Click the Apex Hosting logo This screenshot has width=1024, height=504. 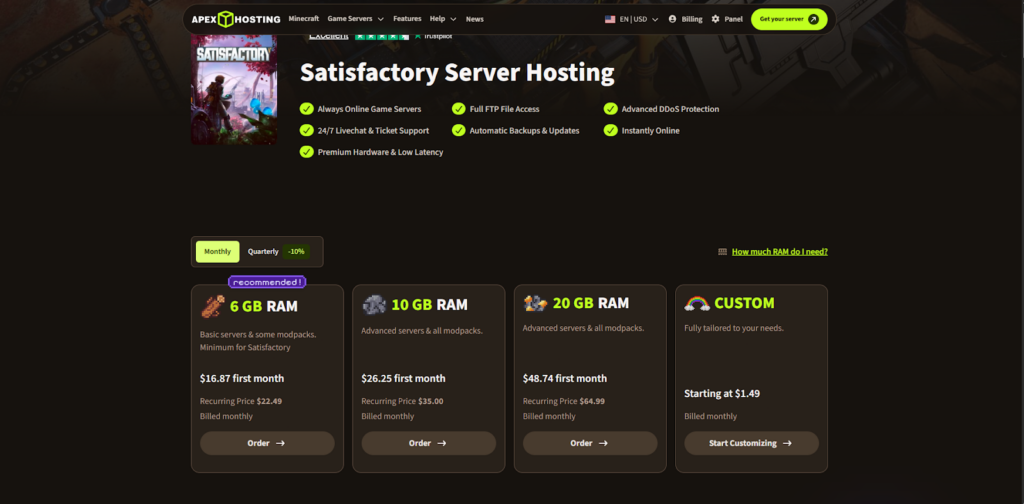click(x=236, y=19)
